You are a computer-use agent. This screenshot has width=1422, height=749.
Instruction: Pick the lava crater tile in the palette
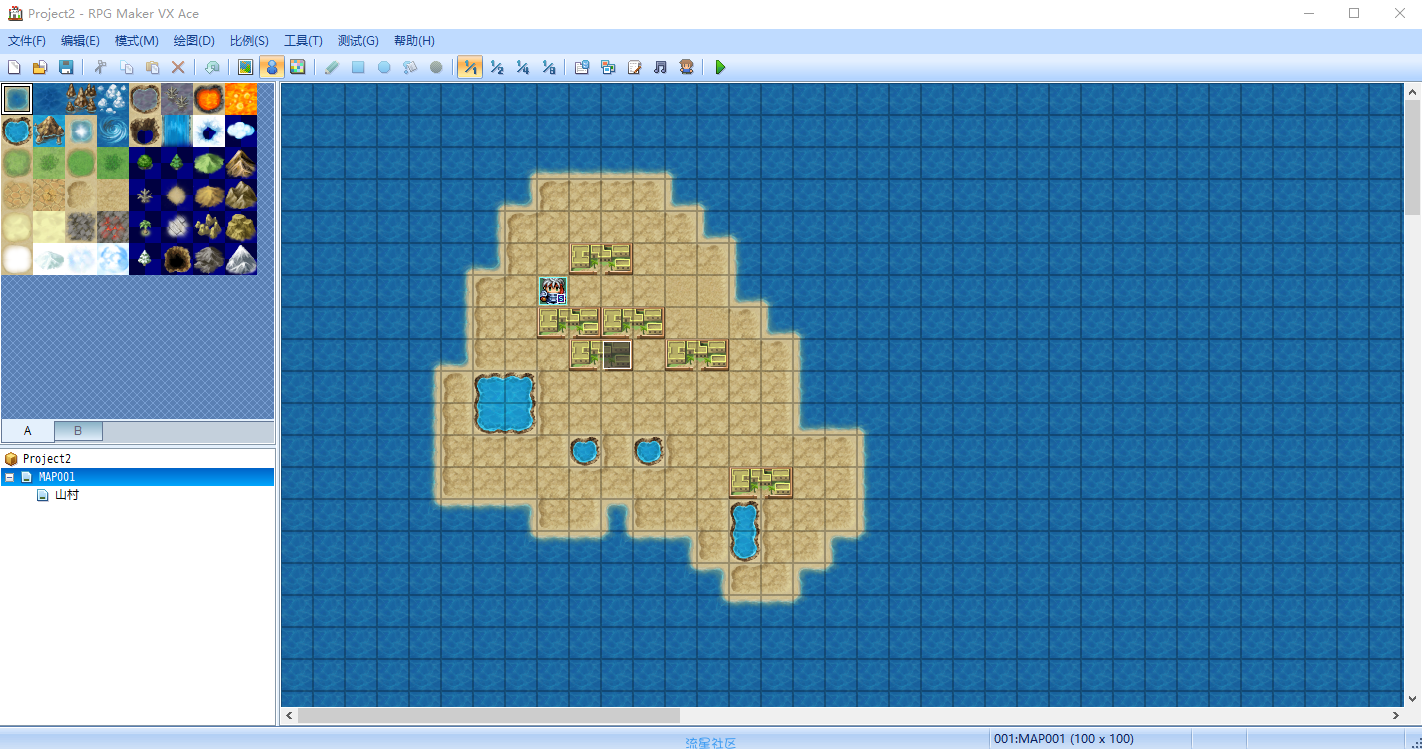click(209, 99)
